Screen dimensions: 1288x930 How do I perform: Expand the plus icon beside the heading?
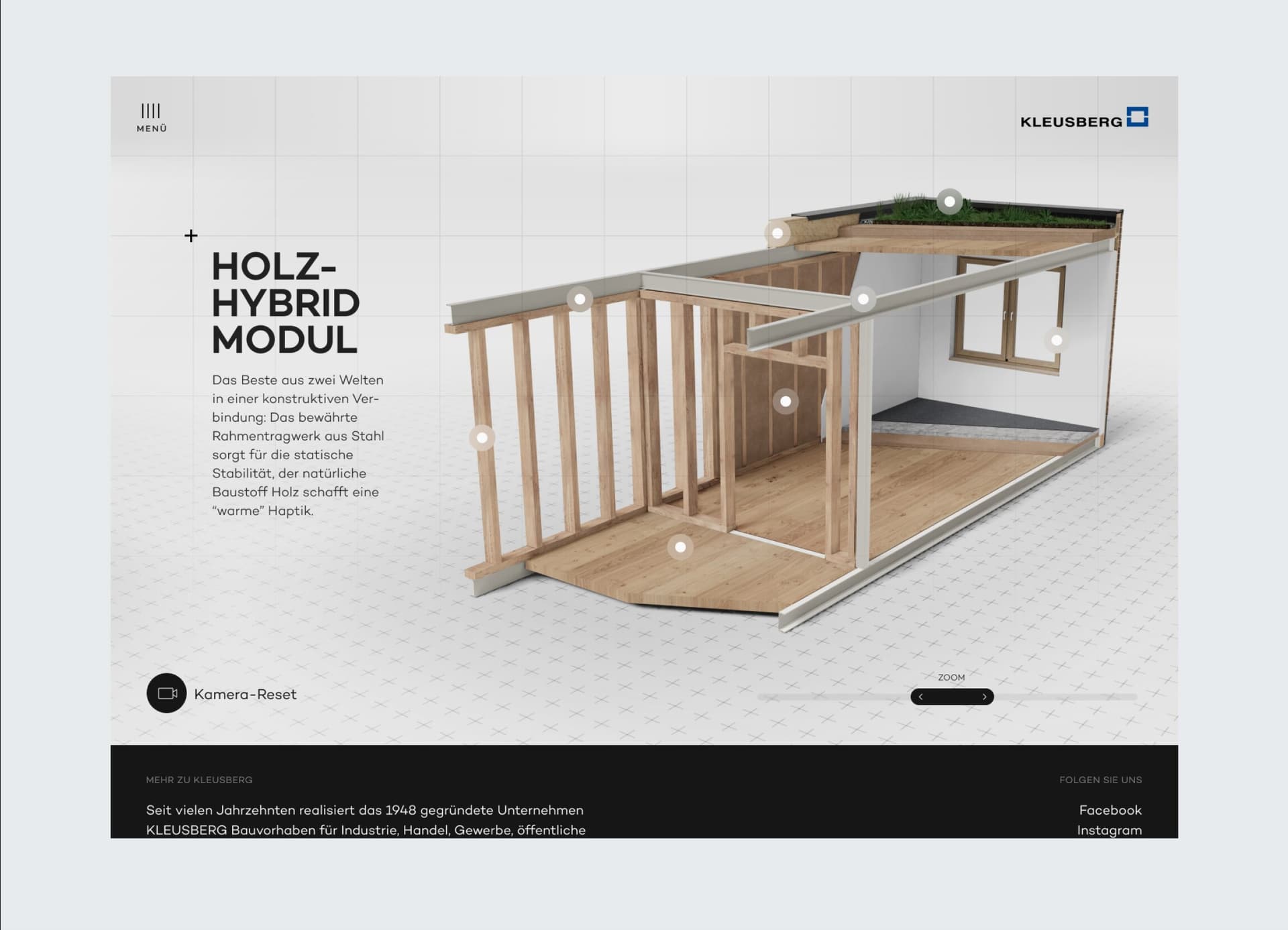click(x=193, y=235)
